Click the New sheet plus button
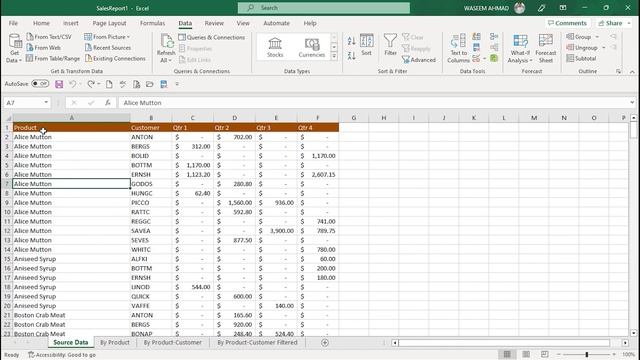 [x=325, y=343]
